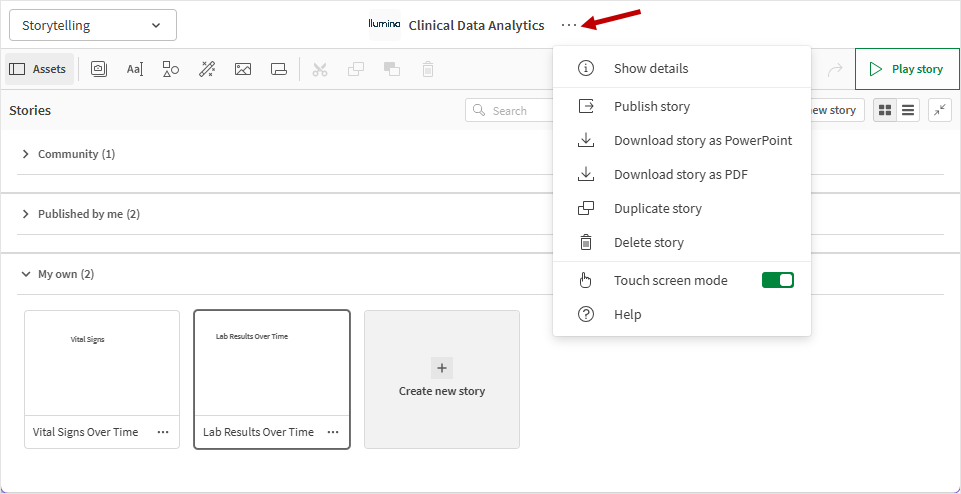This screenshot has height=494, width=961.
Task: Expand the Community (1) section
Action: point(26,154)
